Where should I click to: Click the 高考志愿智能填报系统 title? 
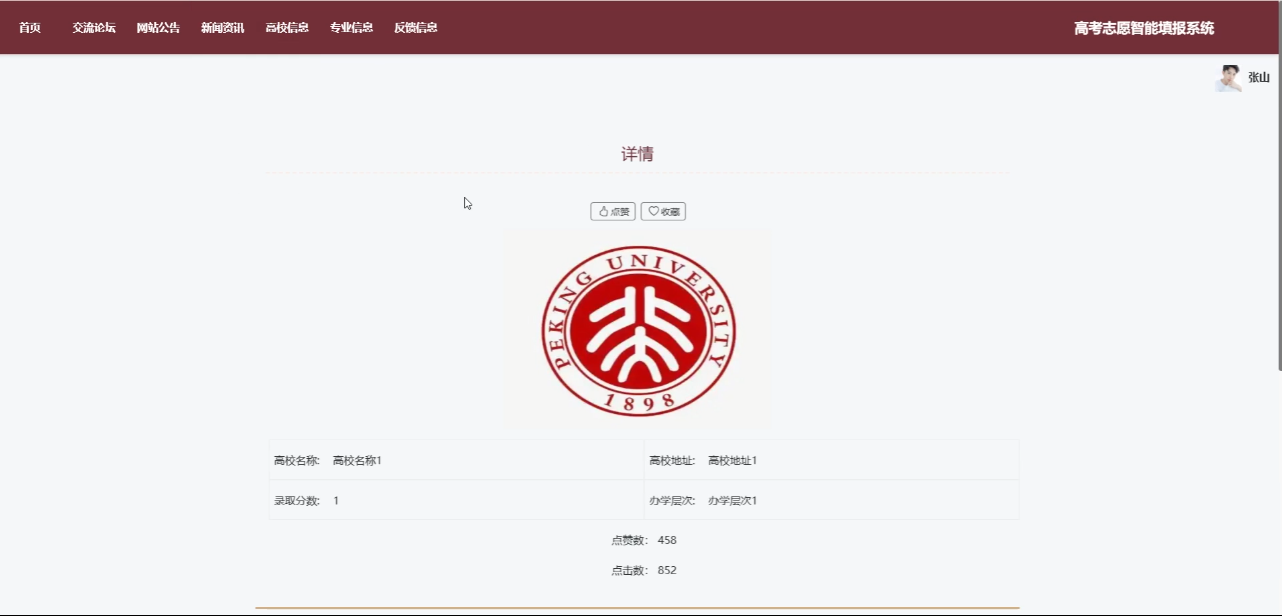point(1144,28)
